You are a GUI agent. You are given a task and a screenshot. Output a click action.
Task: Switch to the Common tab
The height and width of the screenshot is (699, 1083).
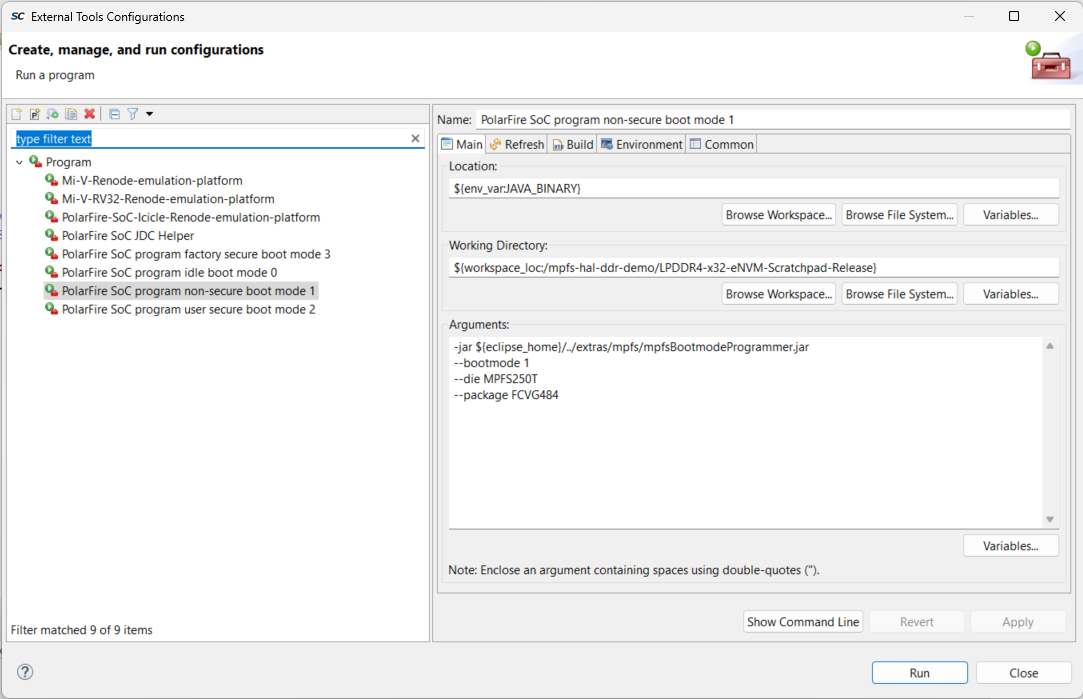721,144
